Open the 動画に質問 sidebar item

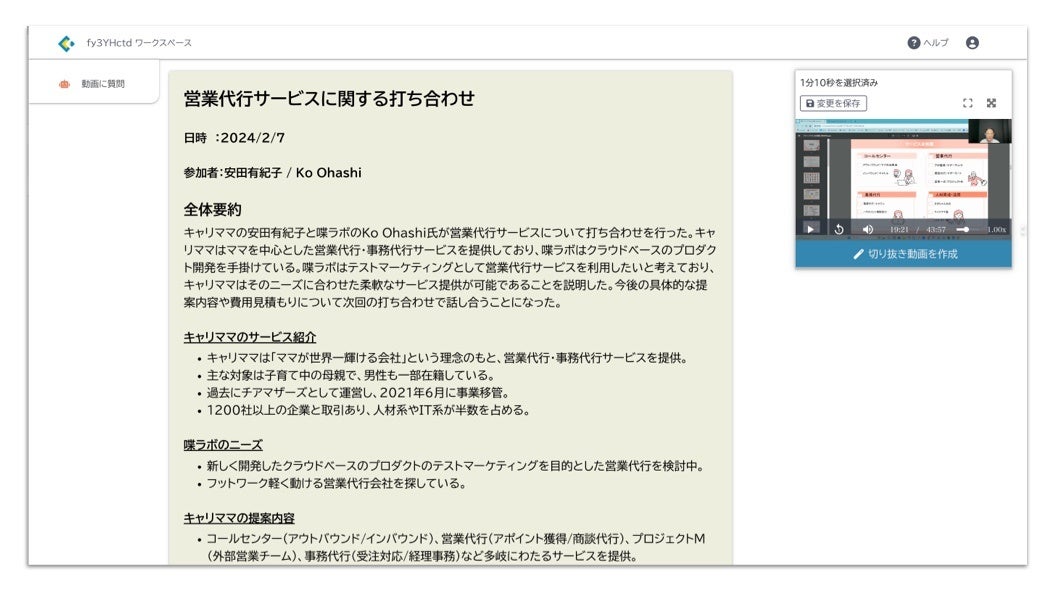point(93,84)
